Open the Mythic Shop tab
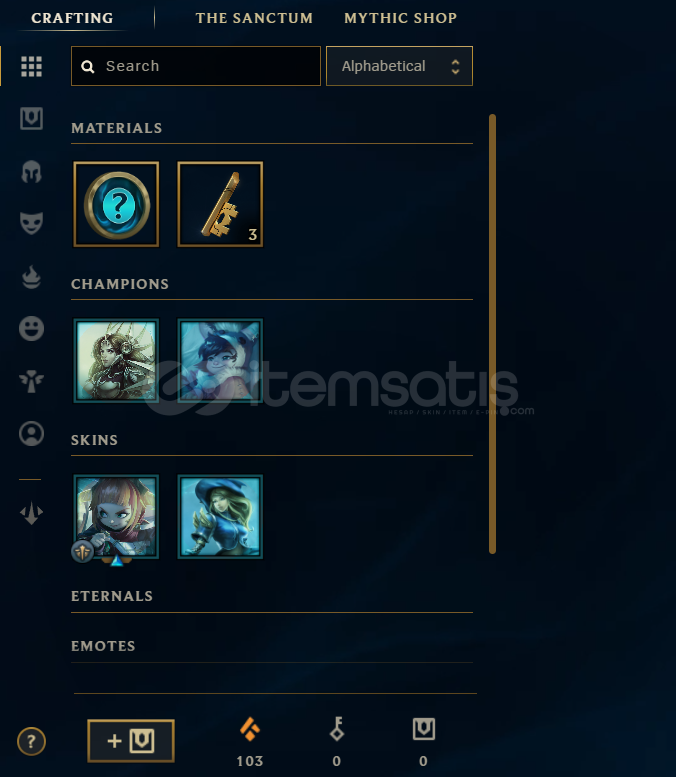The width and height of the screenshot is (676, 777). click(400, 18)
